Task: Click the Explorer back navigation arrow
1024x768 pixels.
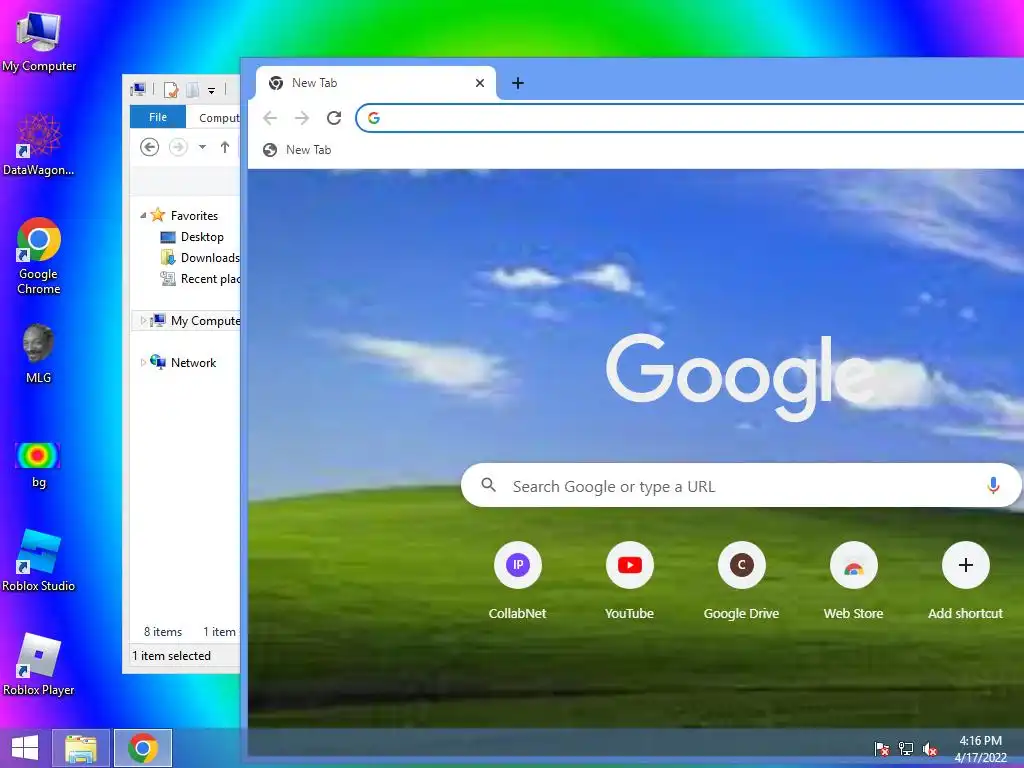Action: pyautogui.click(x=150, y=147)
